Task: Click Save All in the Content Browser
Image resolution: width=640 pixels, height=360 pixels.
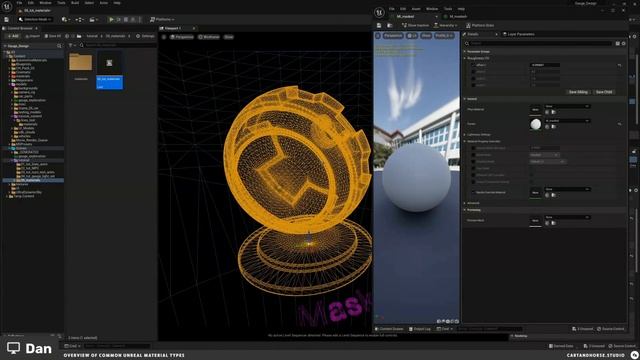Action: [53, 36]
